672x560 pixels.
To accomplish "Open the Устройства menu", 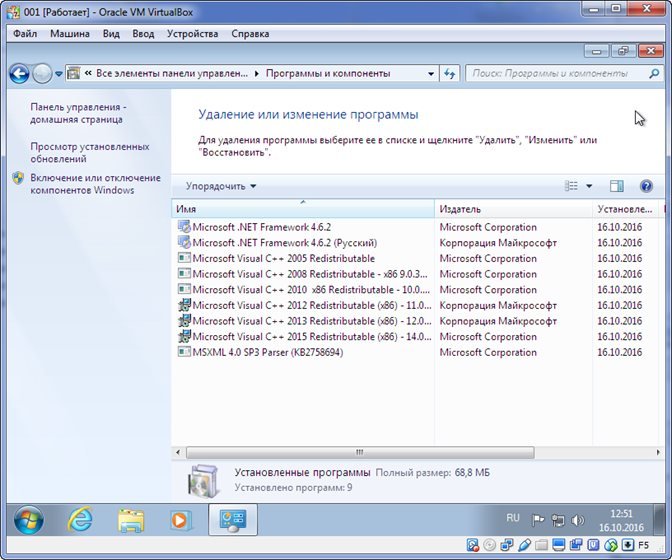I will [x=192, y=33].
